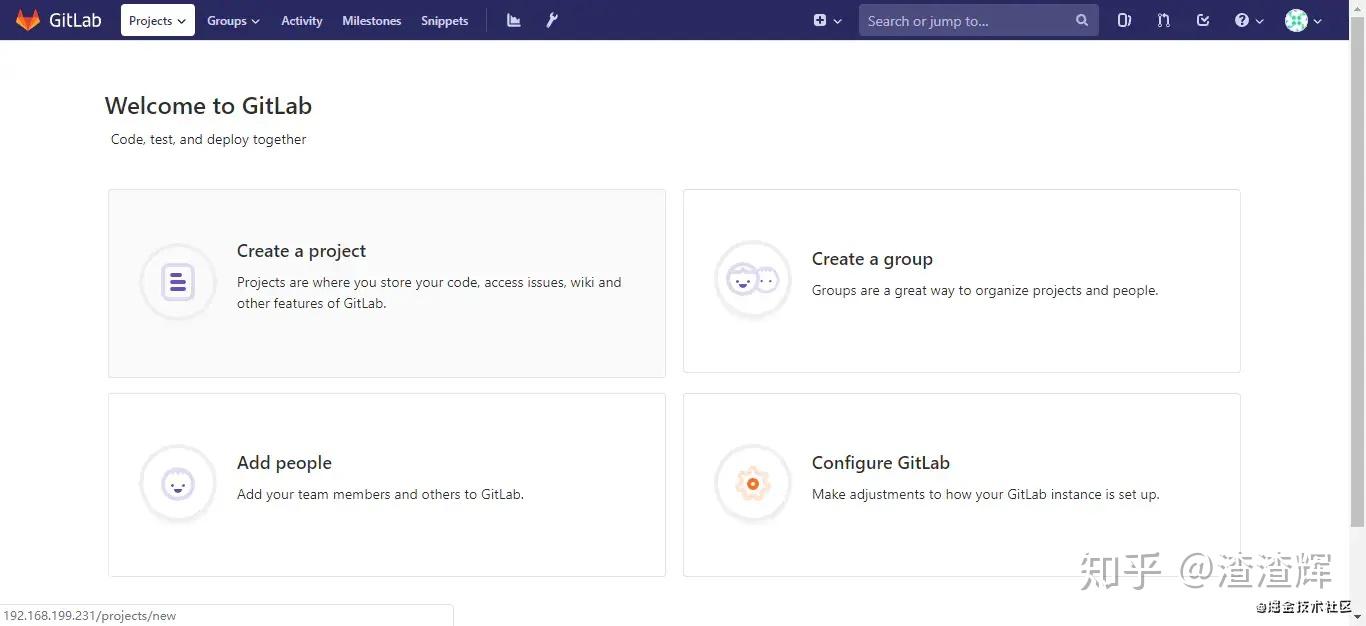This screenshot has width=1366, height=626.
Task: Open the Groups dropdown
Action: point(232,20)
